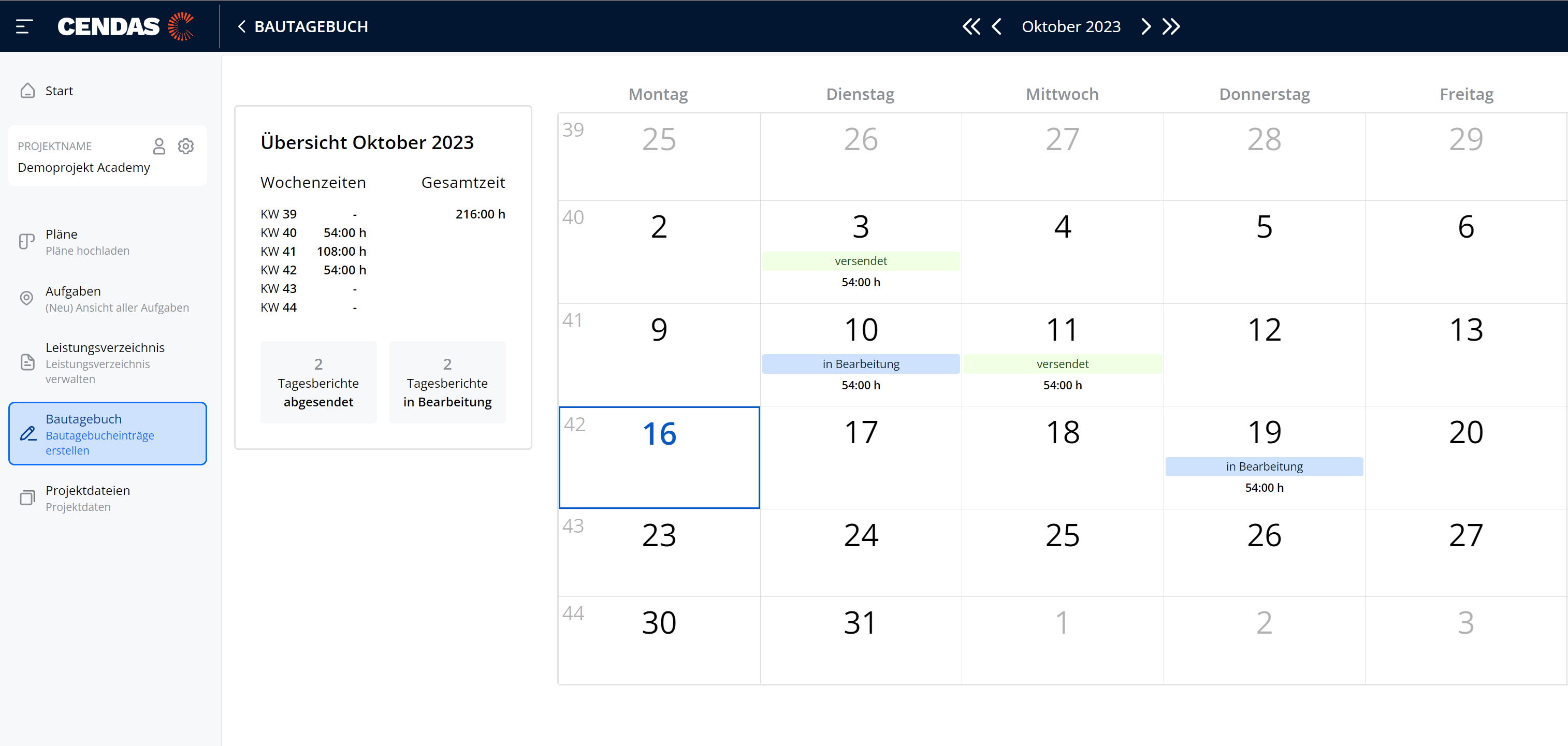Select calendar day October 9

[659, 355]
